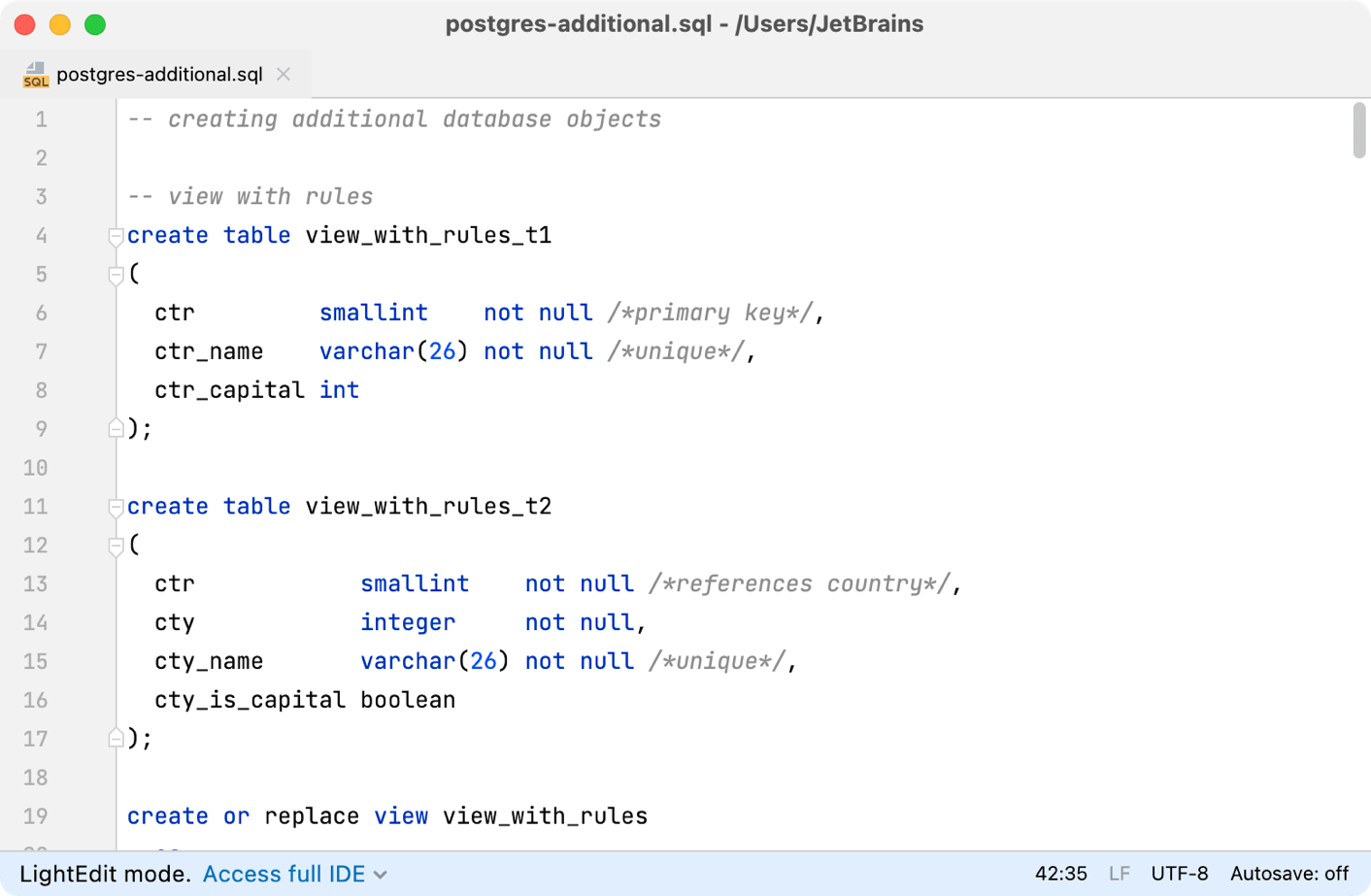Click the table name view_with_rules_t2
The width and height of the screenshot is (1371, 896).
coord(428,507)
